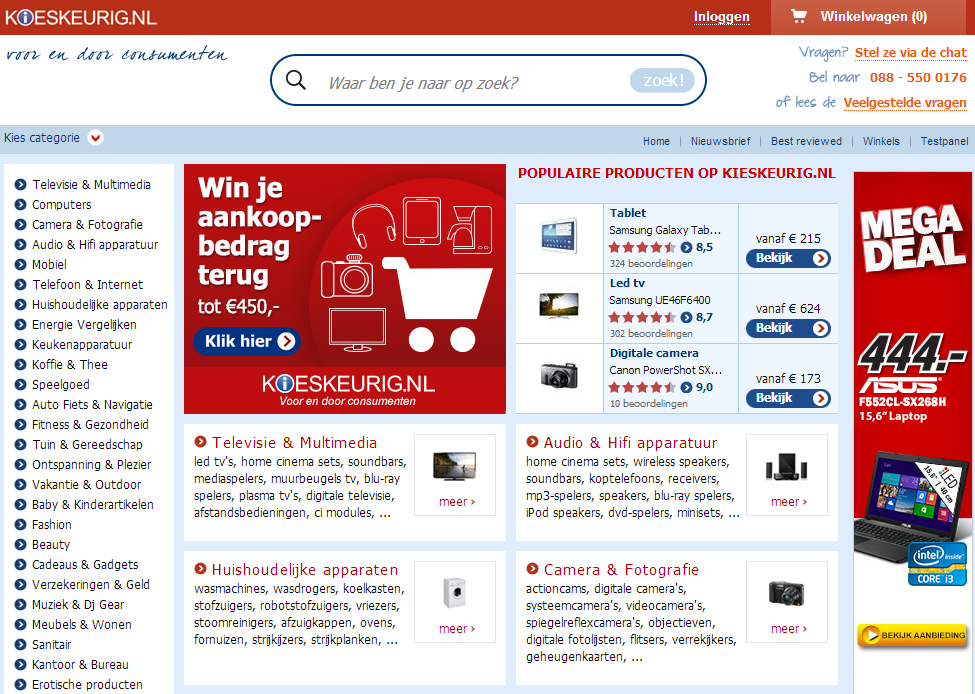Select Sanitair category
Viewport: 975px width, 694px height.
pyautogui.click(x=52, y=644)
